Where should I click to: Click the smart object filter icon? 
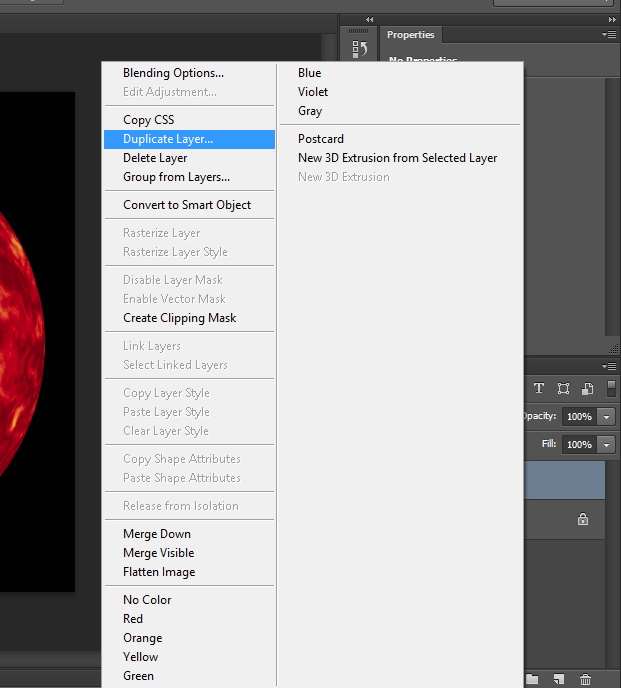588,388
